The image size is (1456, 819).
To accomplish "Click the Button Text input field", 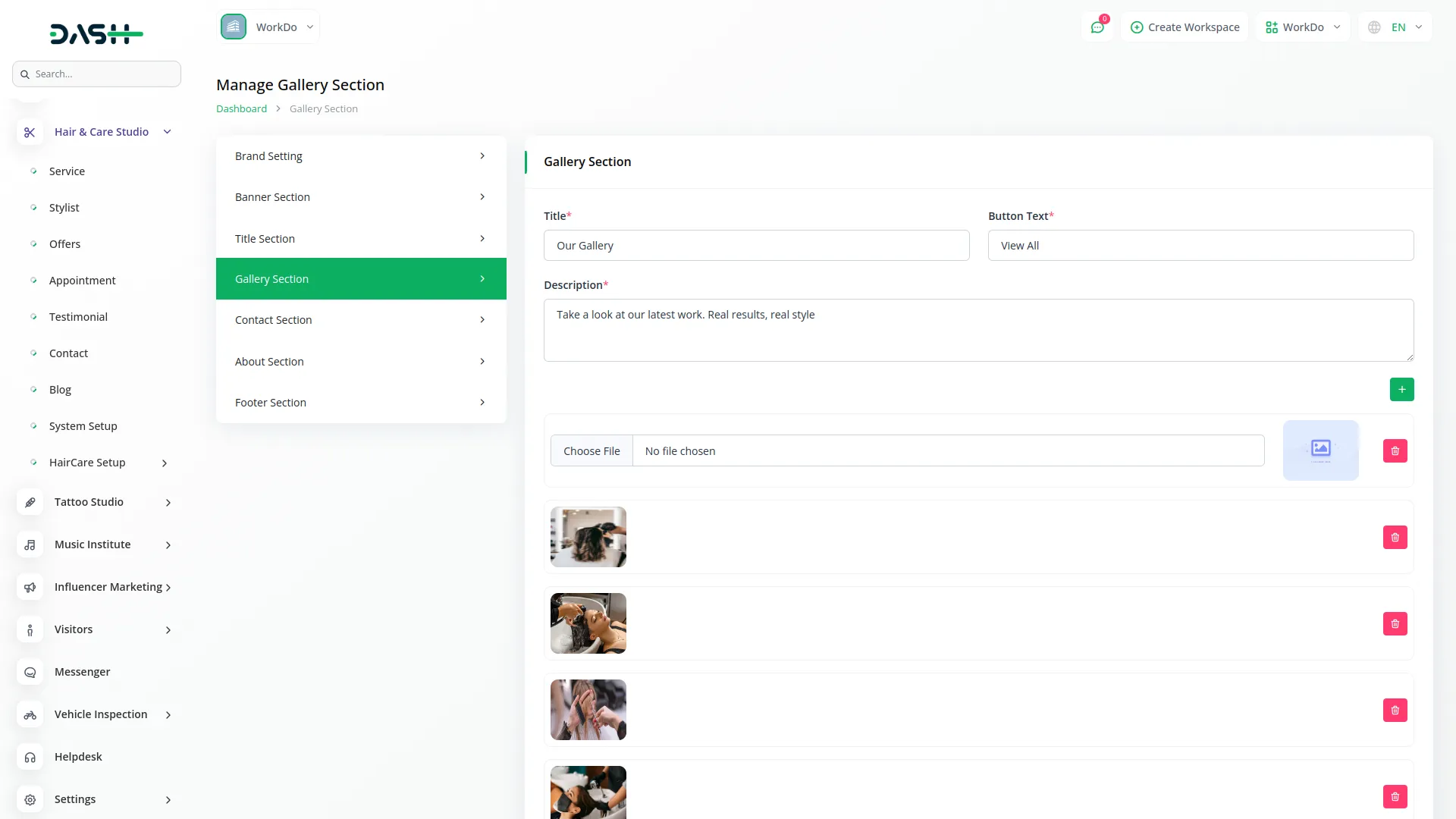I will [x=1200, y=246].
